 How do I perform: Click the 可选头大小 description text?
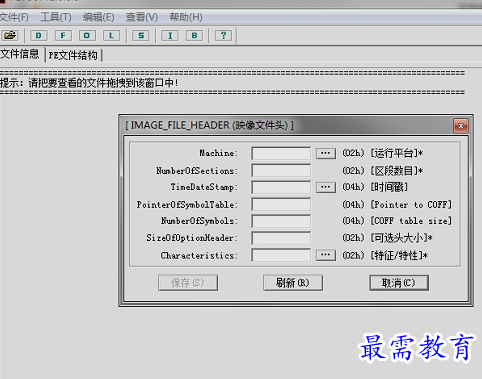pyautogui.click(x=402, y=238)
